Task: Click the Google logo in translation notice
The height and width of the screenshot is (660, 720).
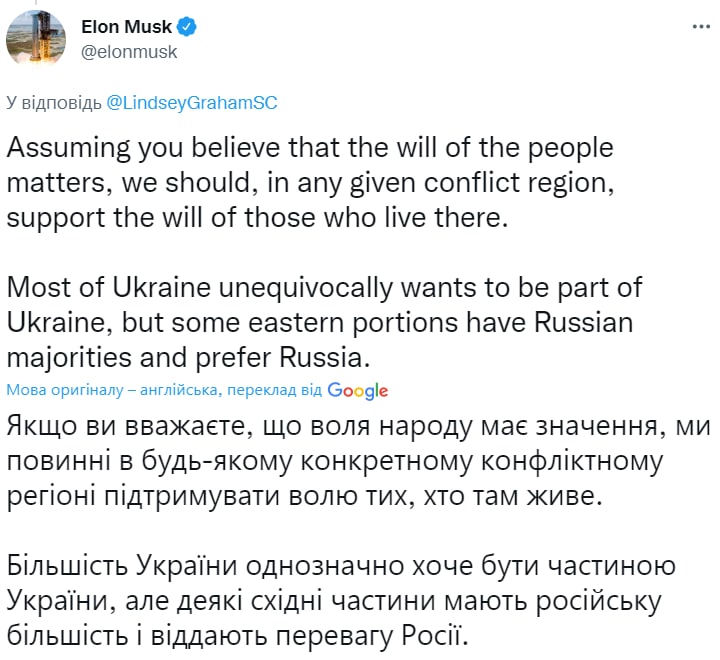Action: click(x=357, y=391)
